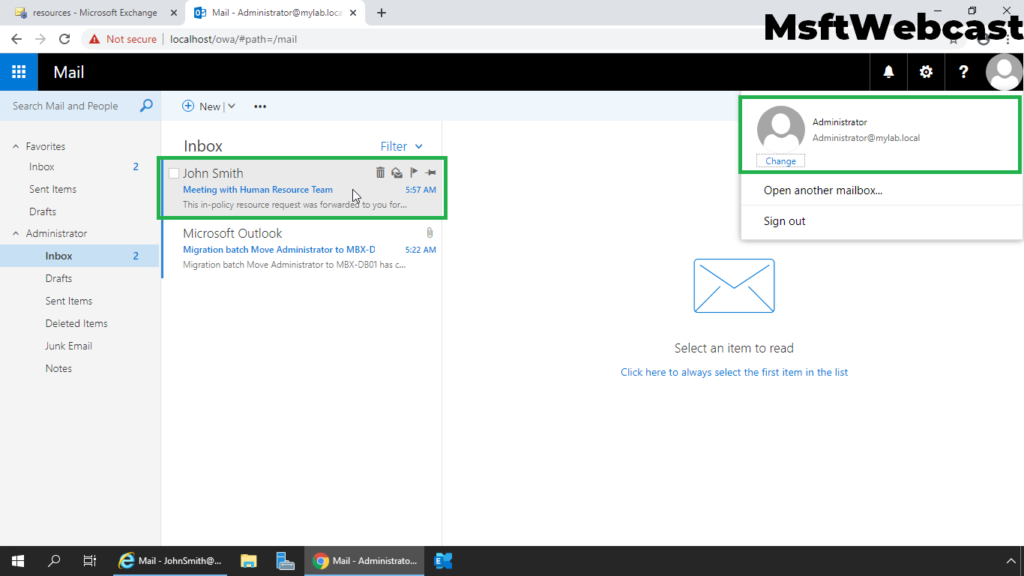This screenshot has height=576, width=1024.
Task: Open the app launcher grid icon
Action: (x=19, y=72)
